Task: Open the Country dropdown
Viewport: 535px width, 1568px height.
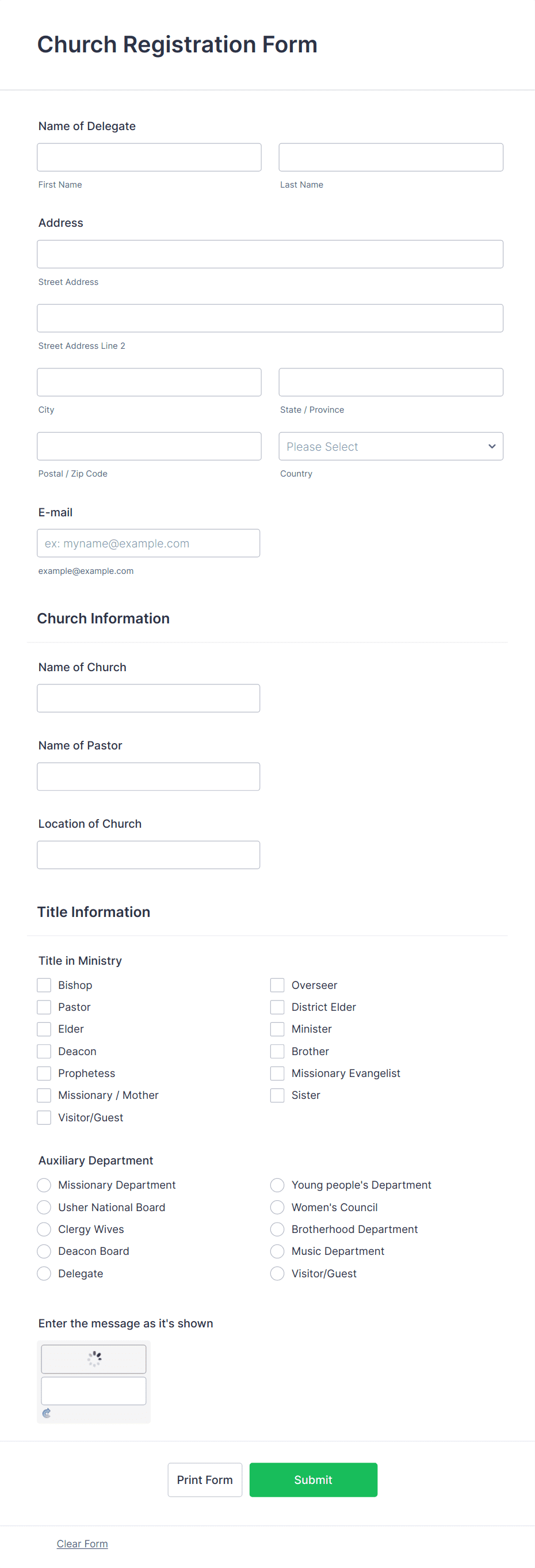Action: (390, 446)
